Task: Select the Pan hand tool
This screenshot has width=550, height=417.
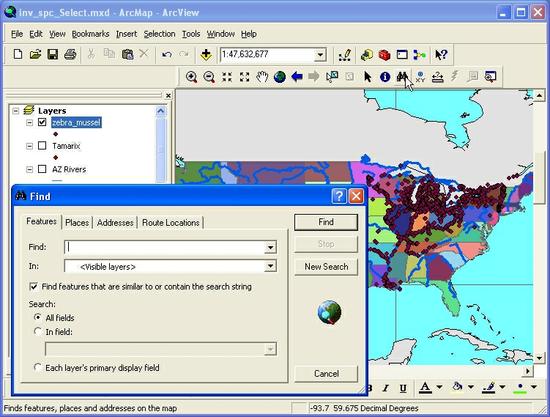Action: 262,76
